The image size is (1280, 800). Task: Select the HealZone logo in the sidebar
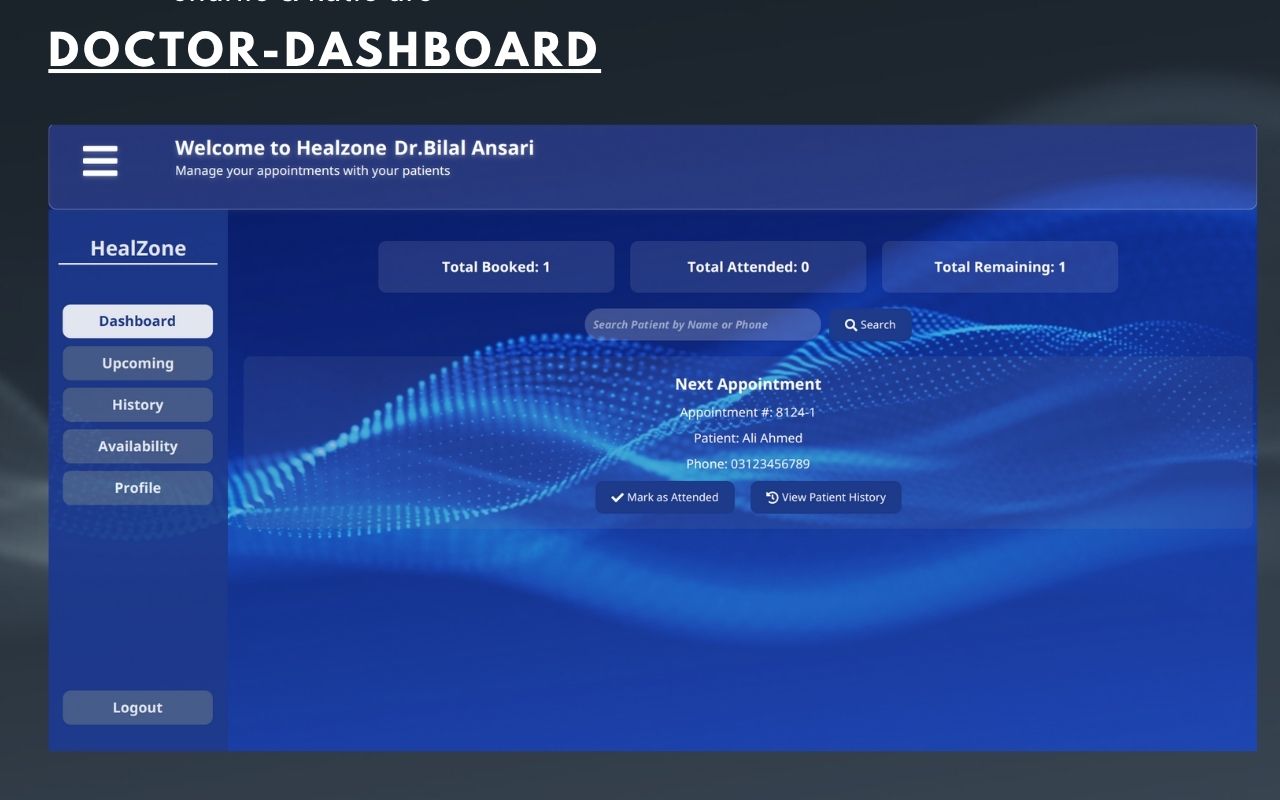click(x=137, y=247)
